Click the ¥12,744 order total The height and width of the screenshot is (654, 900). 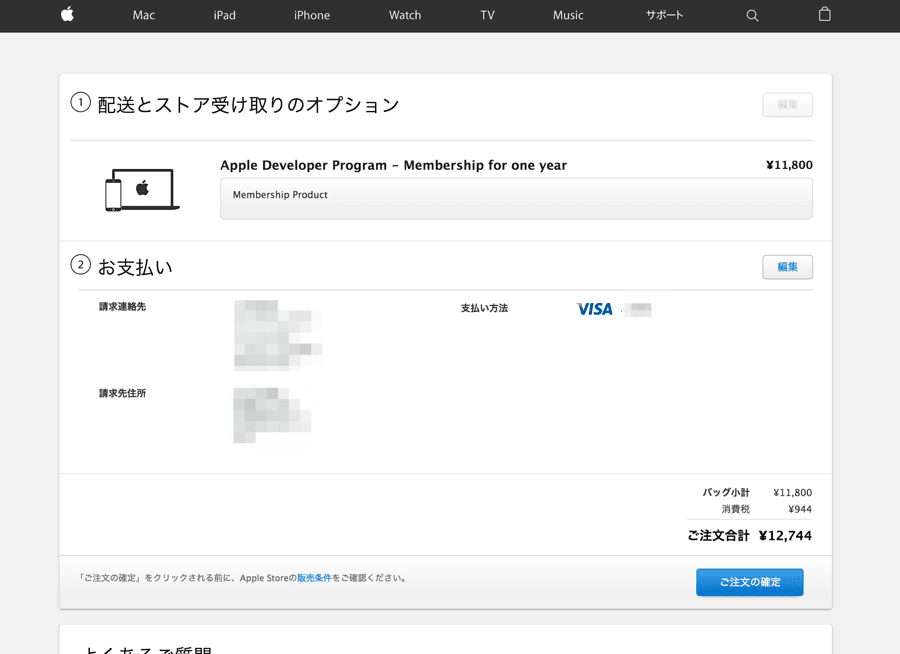tap(785, 536)
